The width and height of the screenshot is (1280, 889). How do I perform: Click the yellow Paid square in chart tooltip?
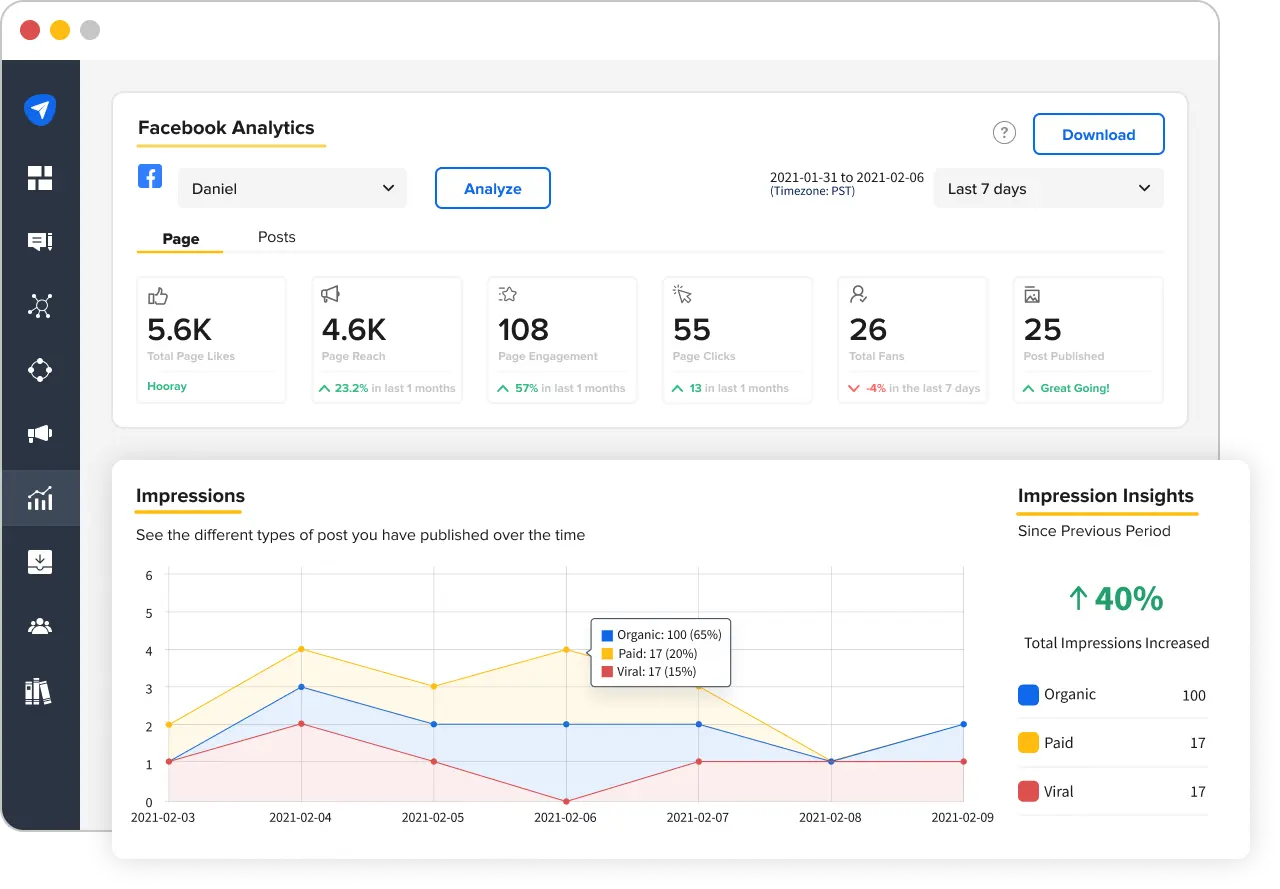pyautogui.click(x=607, y=653)
